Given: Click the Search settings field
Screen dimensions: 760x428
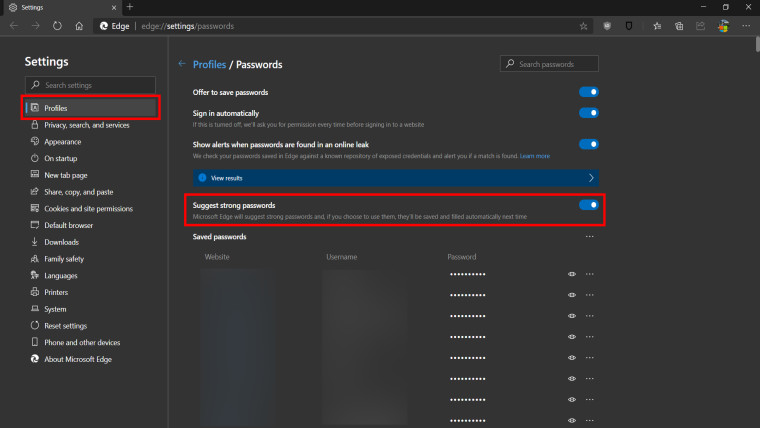Looking at the screenshot, I should click(91, 85).
